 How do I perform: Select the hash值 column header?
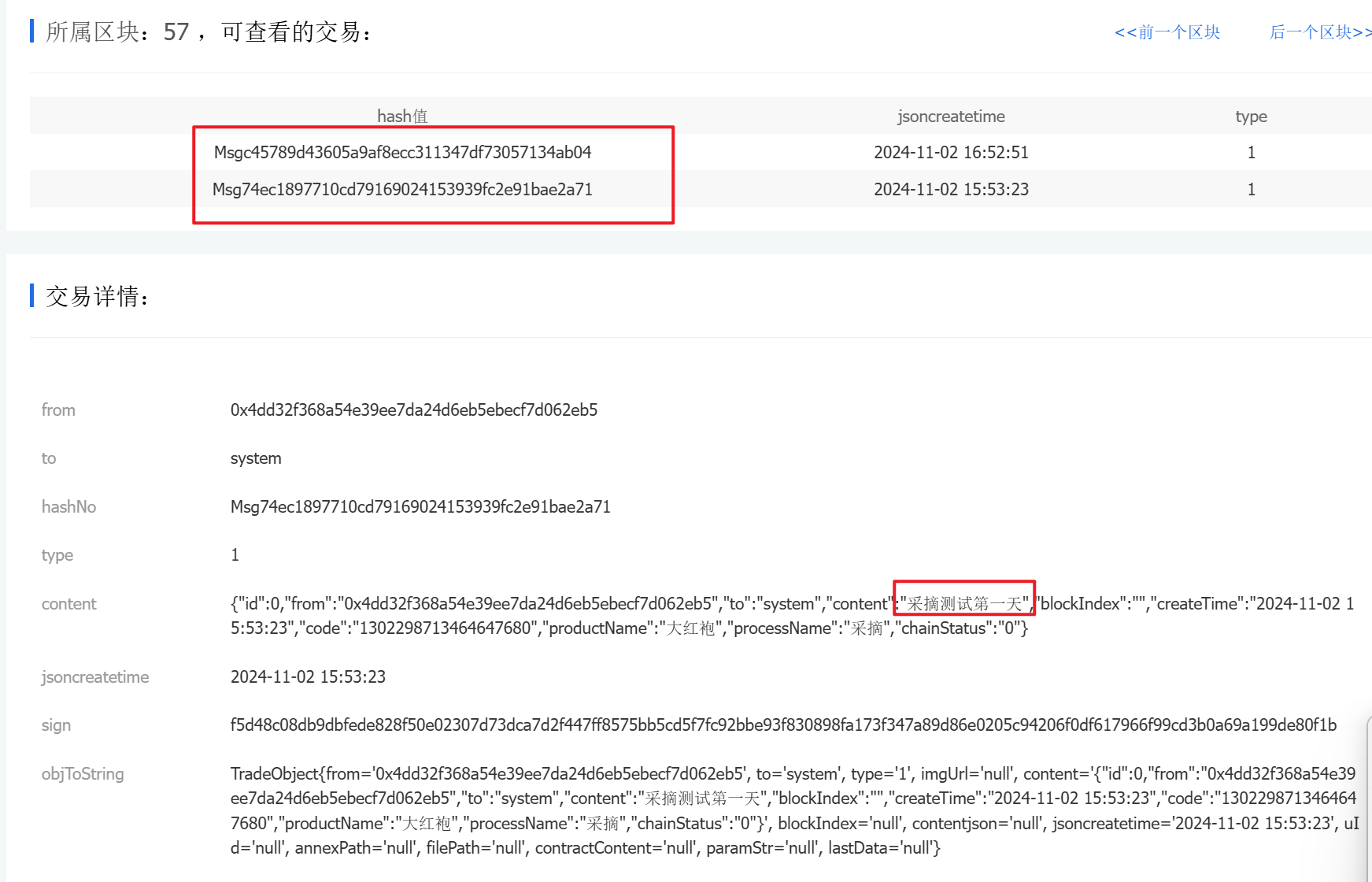(402, 117)
